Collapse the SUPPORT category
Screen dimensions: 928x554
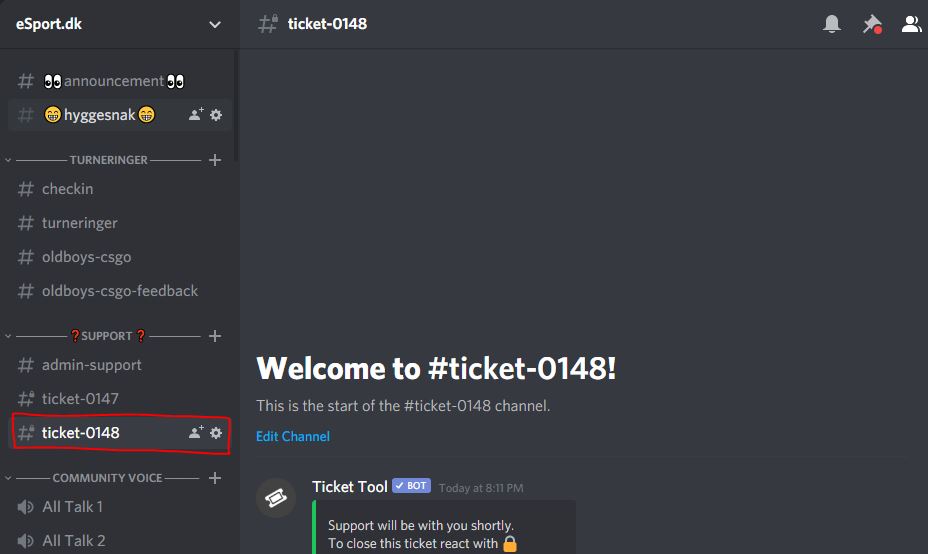107,336
